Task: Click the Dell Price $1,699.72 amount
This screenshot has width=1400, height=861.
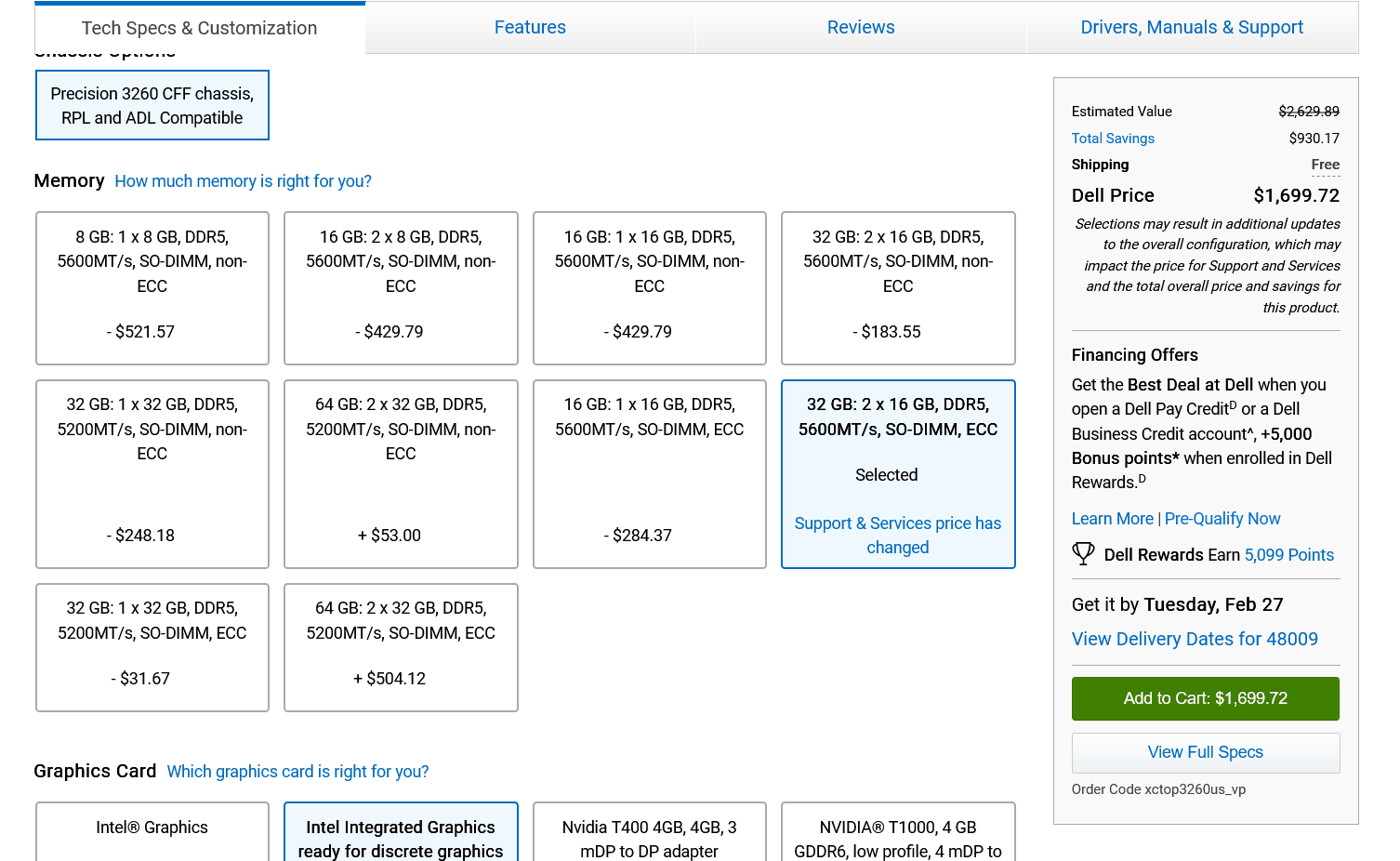Action: (x=1297, y=195)
